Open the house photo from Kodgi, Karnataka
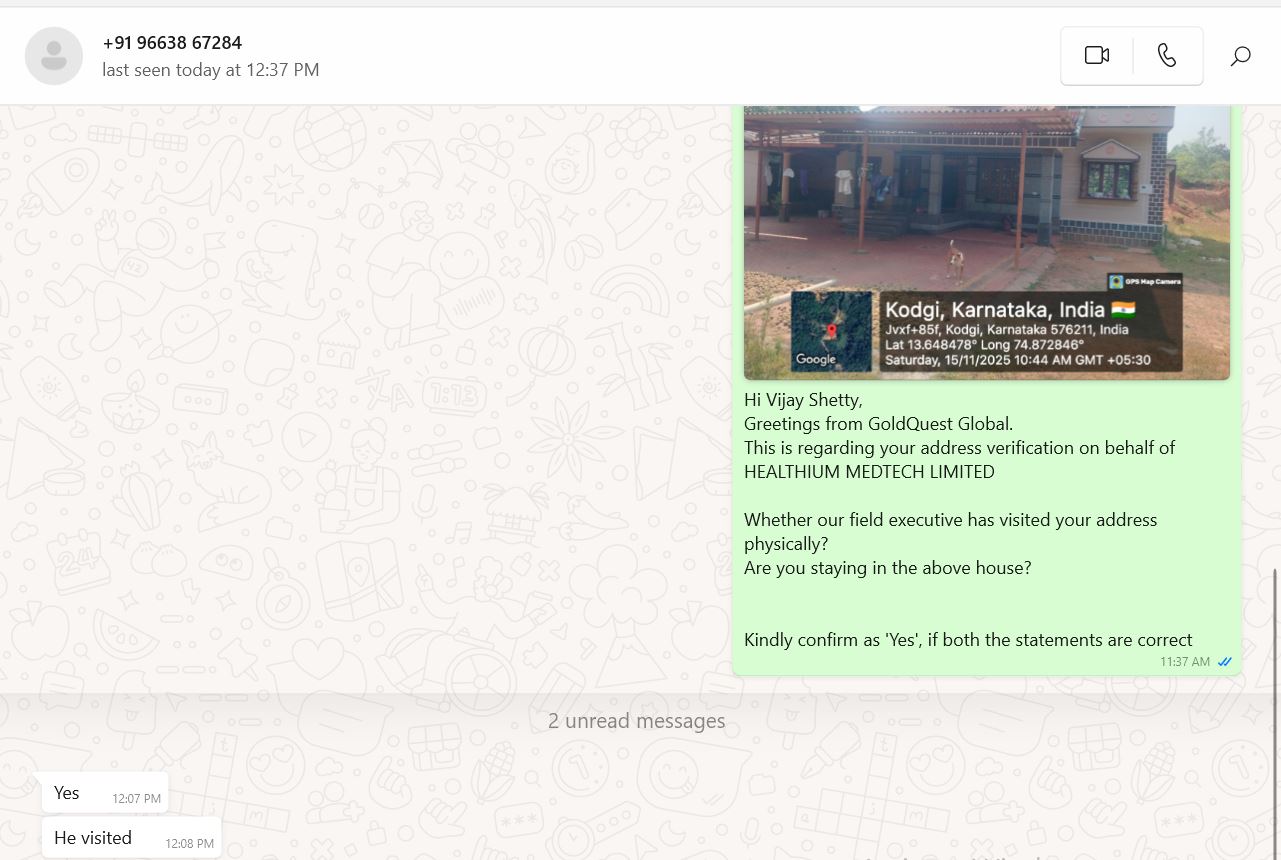Screen dimensions: 1281x860 pyautogui.click(x=987, y=242)
